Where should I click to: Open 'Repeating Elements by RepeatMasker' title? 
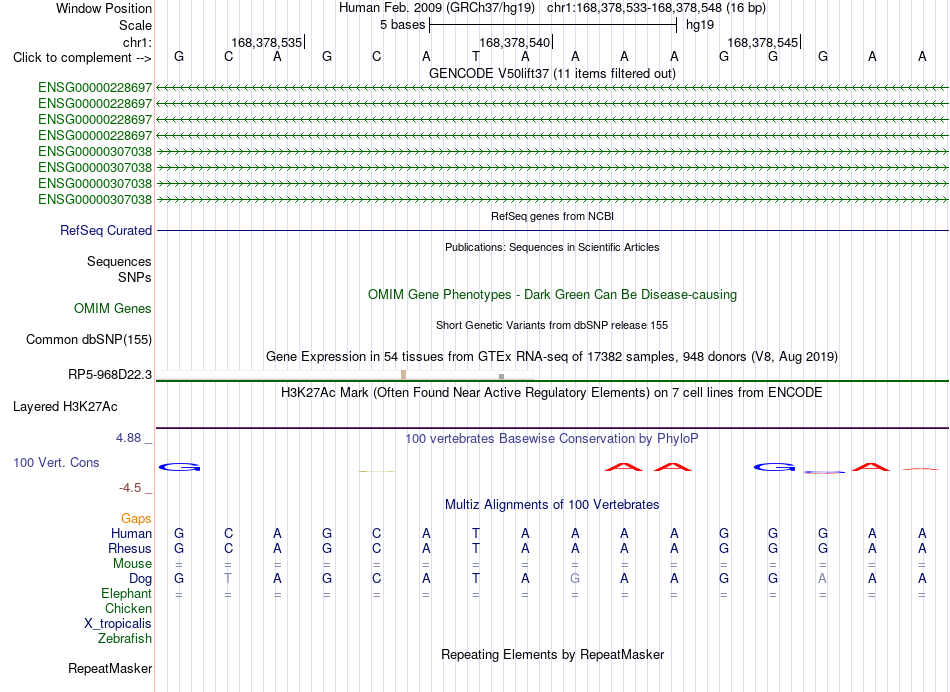tap(552, 654)
